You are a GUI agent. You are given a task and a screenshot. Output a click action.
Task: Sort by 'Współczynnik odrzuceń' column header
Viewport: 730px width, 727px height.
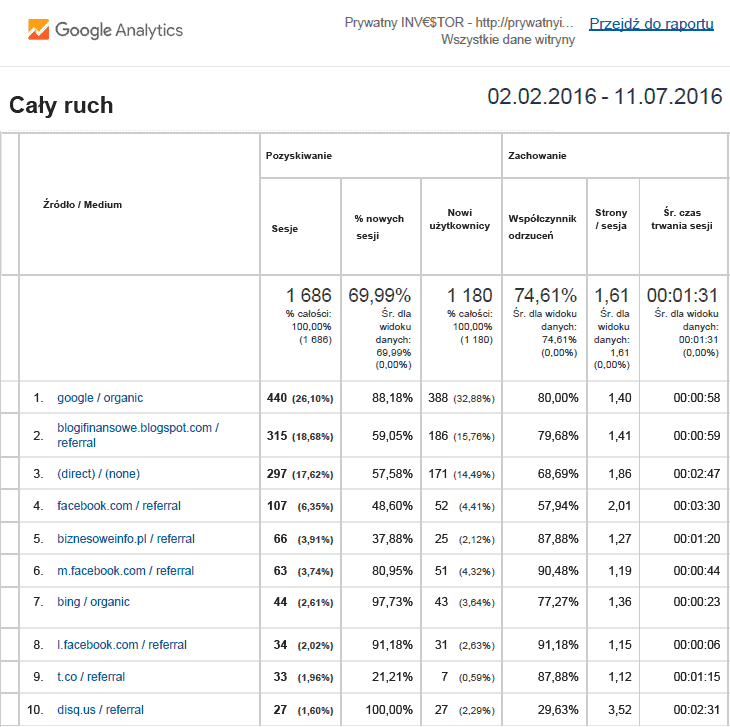coord(543,226)
